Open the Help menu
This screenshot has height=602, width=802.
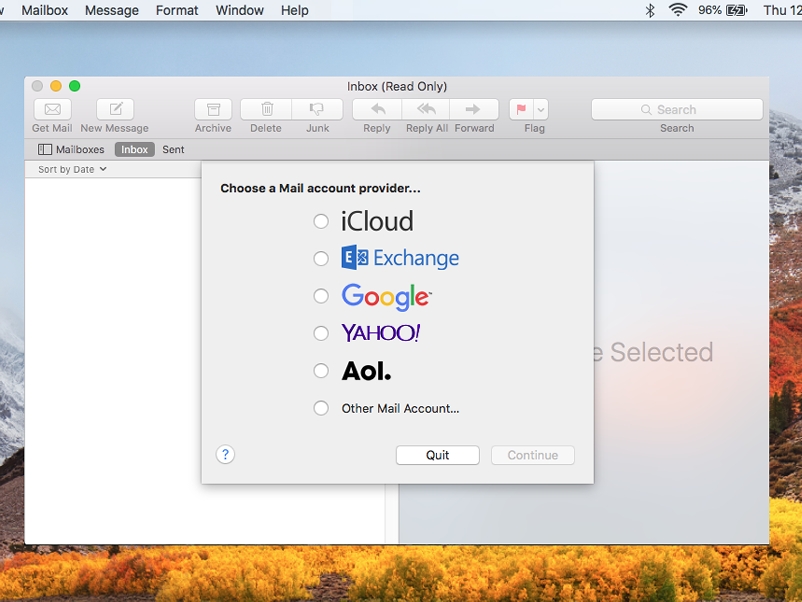coord(295,10)
